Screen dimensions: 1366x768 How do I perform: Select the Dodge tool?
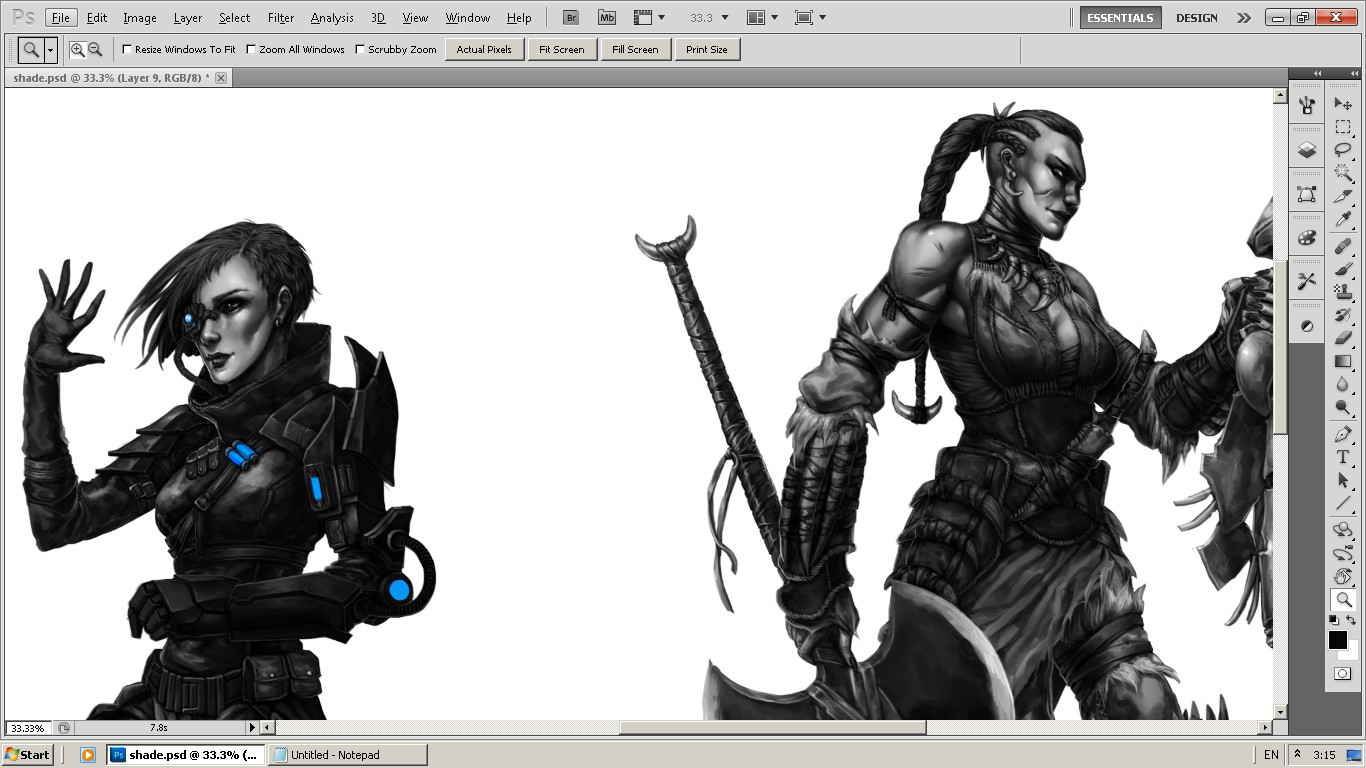[1343, 406]
